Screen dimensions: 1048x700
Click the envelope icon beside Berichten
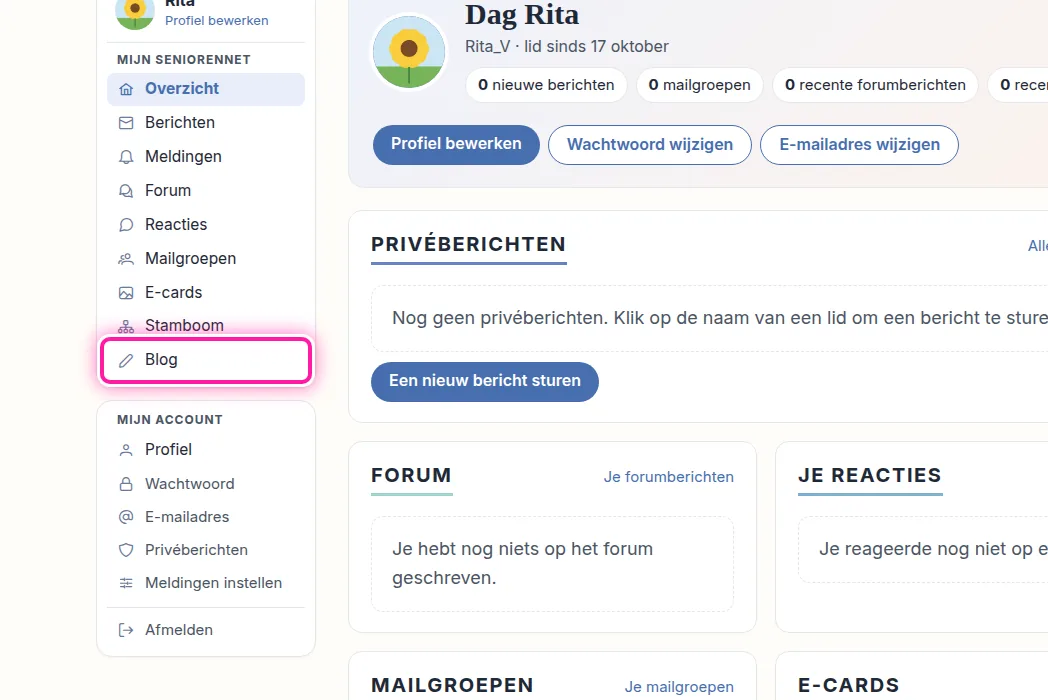point(126,123)
